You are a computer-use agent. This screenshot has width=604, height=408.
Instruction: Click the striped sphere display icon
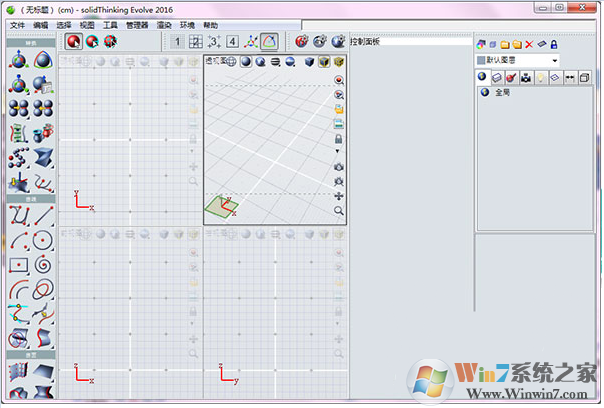coord(275,62)
